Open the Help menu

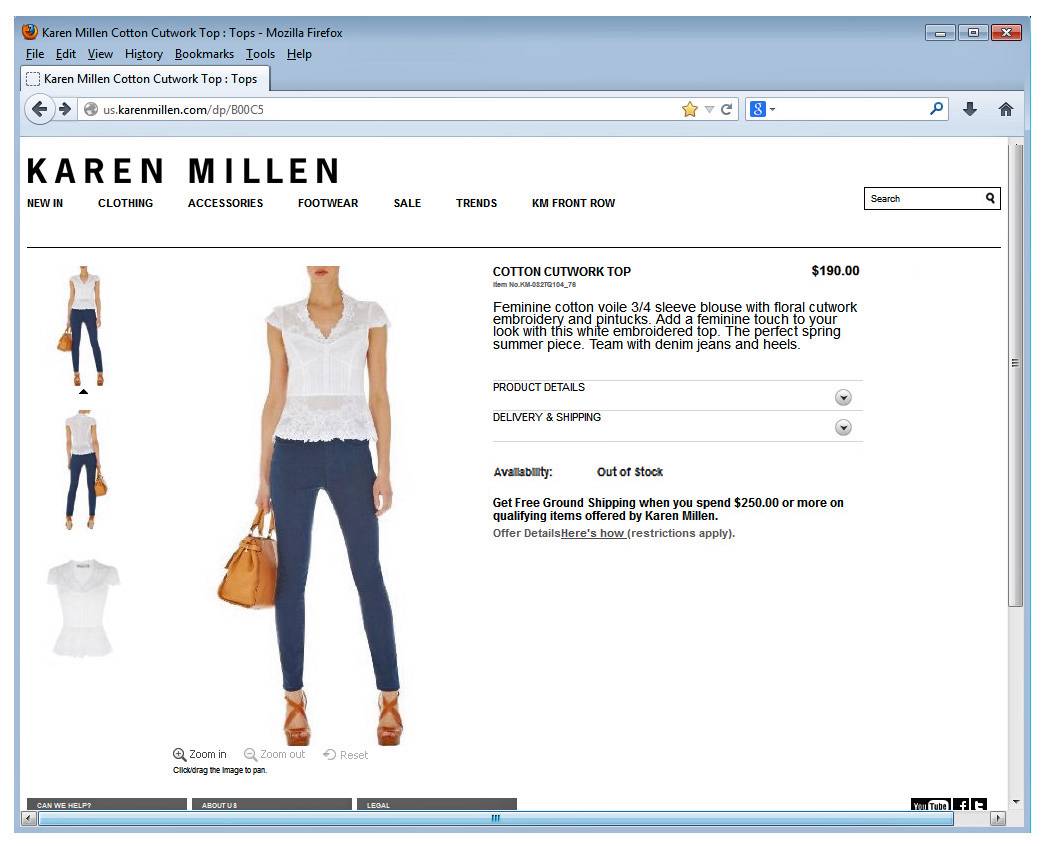pos(299,54)
